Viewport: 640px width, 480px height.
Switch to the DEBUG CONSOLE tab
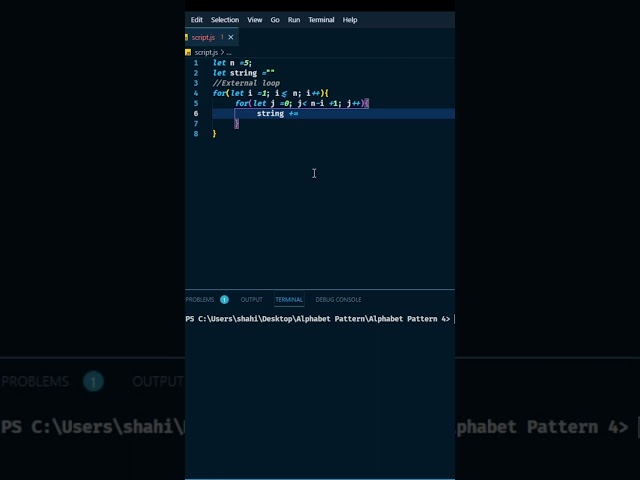click(x=338, y=300)
